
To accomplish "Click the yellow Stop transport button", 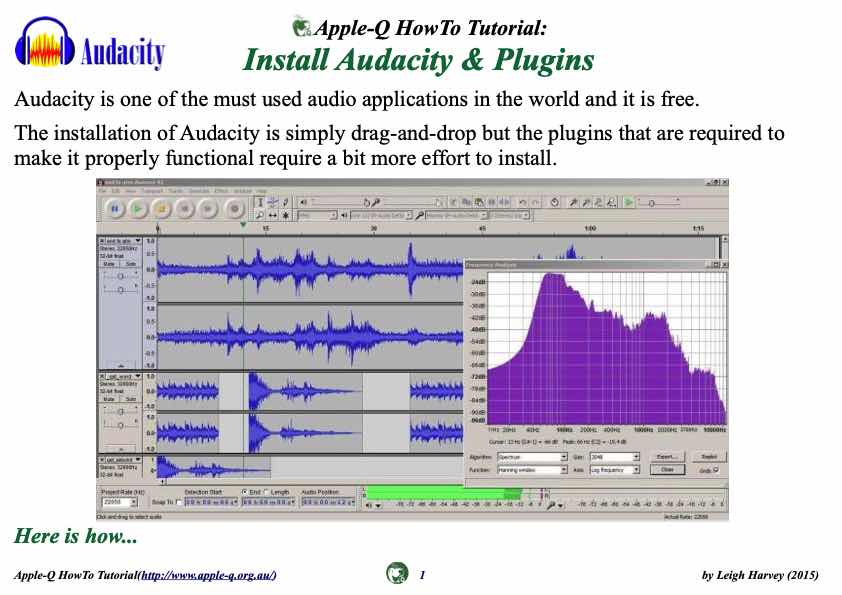I will coord(162,208).
